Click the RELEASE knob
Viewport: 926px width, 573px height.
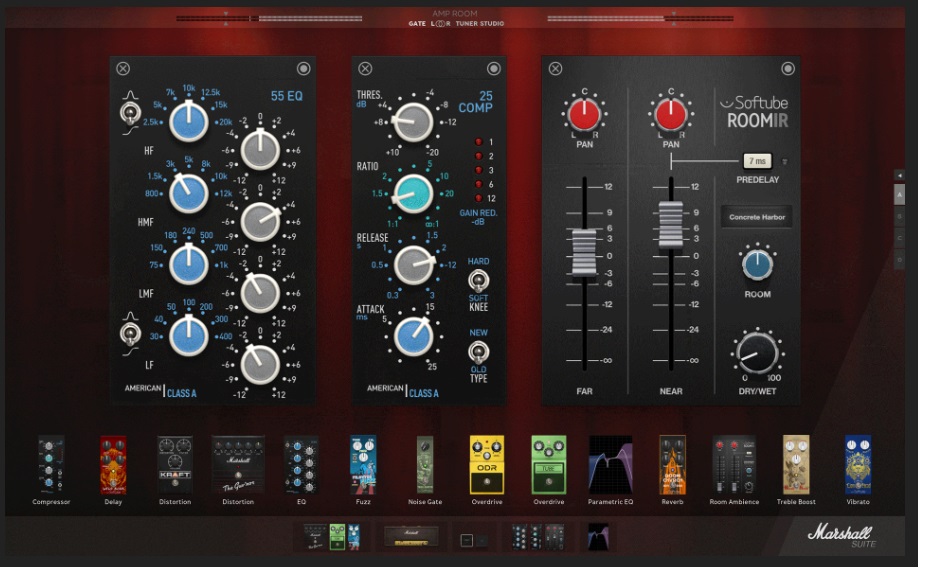point(413,265)
